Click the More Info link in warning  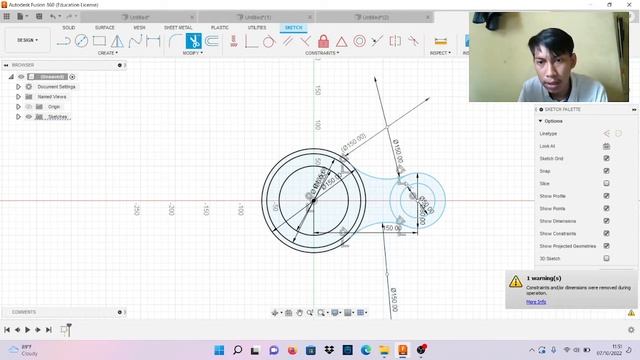tap(536, 302)
